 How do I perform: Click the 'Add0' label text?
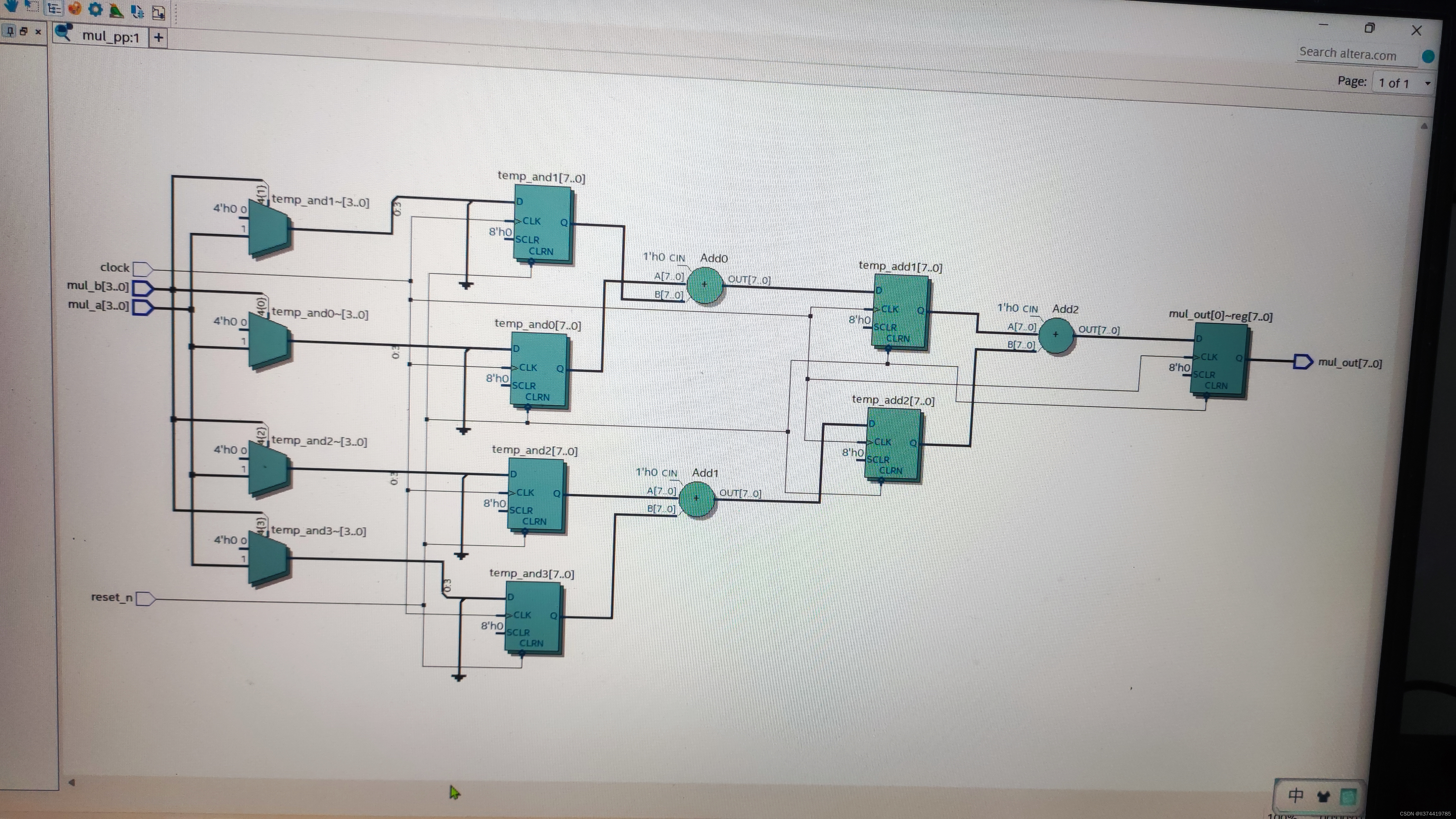(714, 258)
